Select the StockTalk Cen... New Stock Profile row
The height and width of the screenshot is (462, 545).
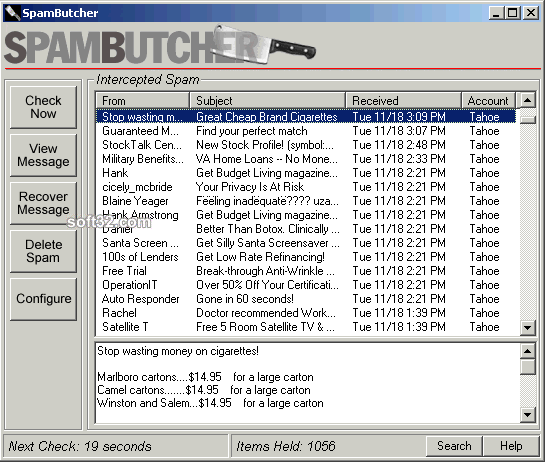pyautogui.click(x=306, y=145)
